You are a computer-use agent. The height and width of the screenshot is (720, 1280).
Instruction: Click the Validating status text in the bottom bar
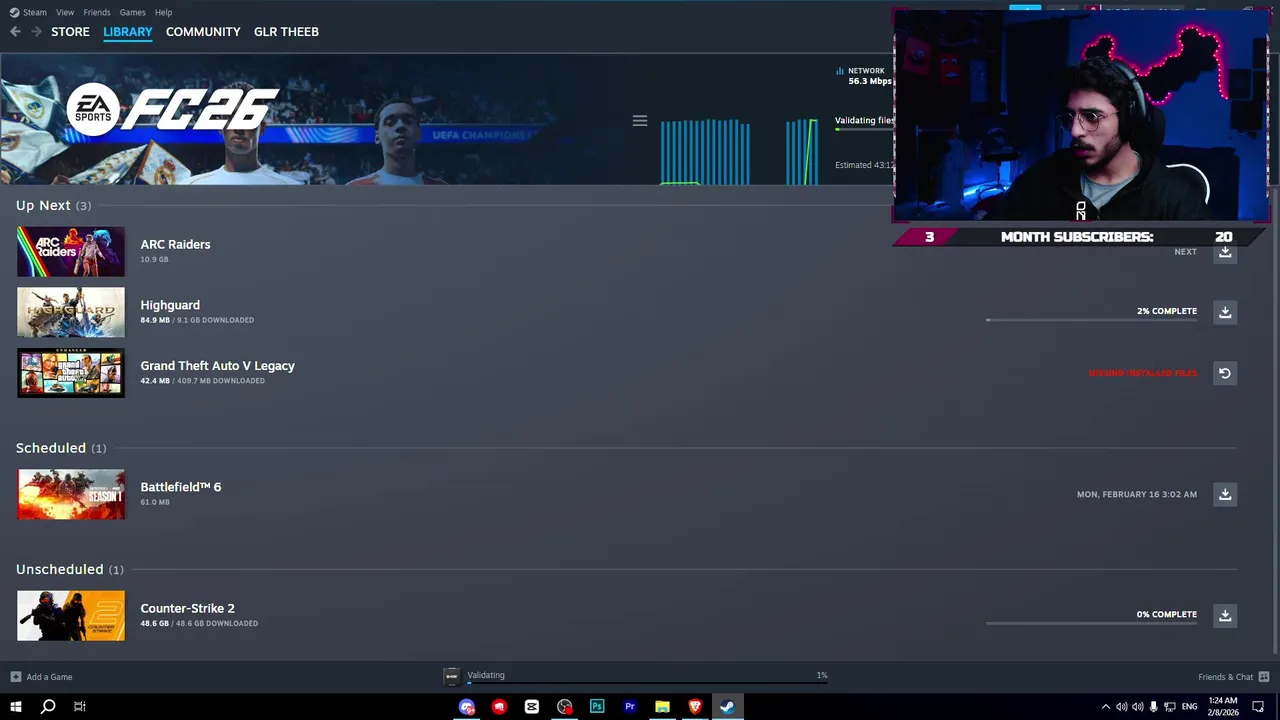coord(486,675)
